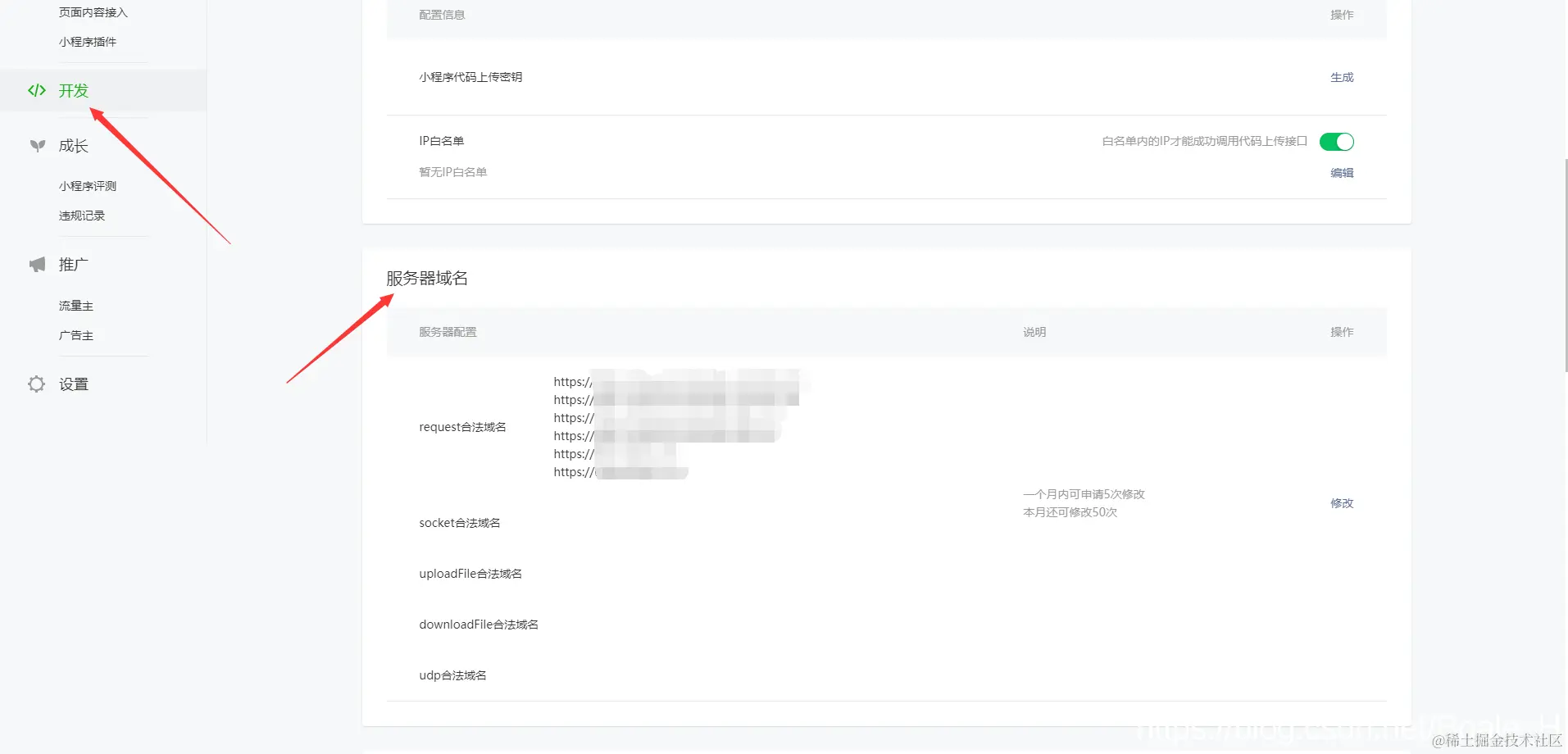
Task: Select the 开发 code icon in sidebar
Action: click(x=36, y=90)
